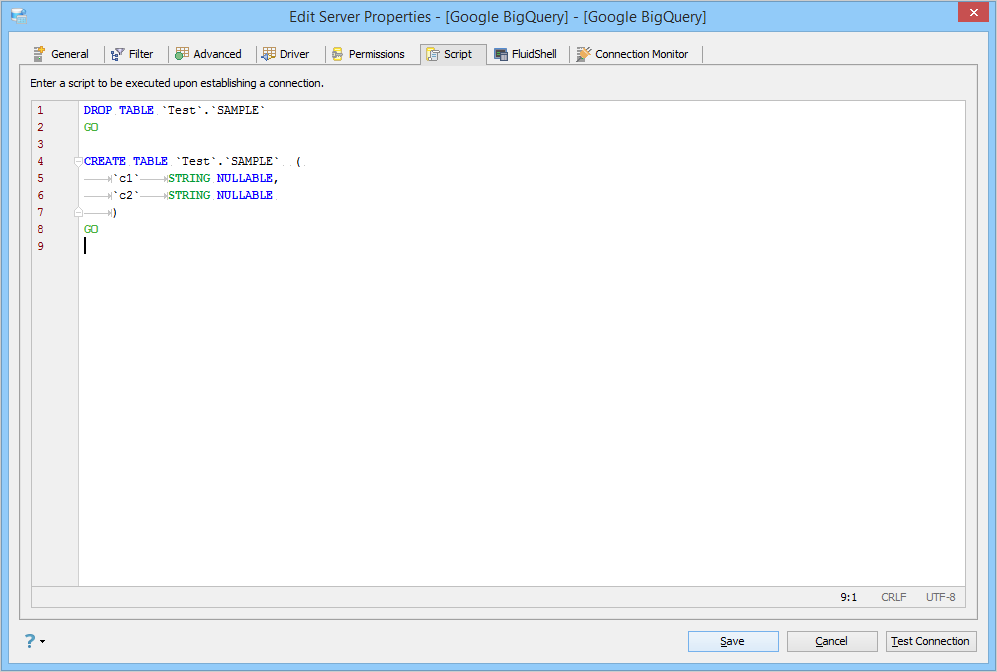
Task: Click the Connection Monitor plug icon
Action: point(584,54)
